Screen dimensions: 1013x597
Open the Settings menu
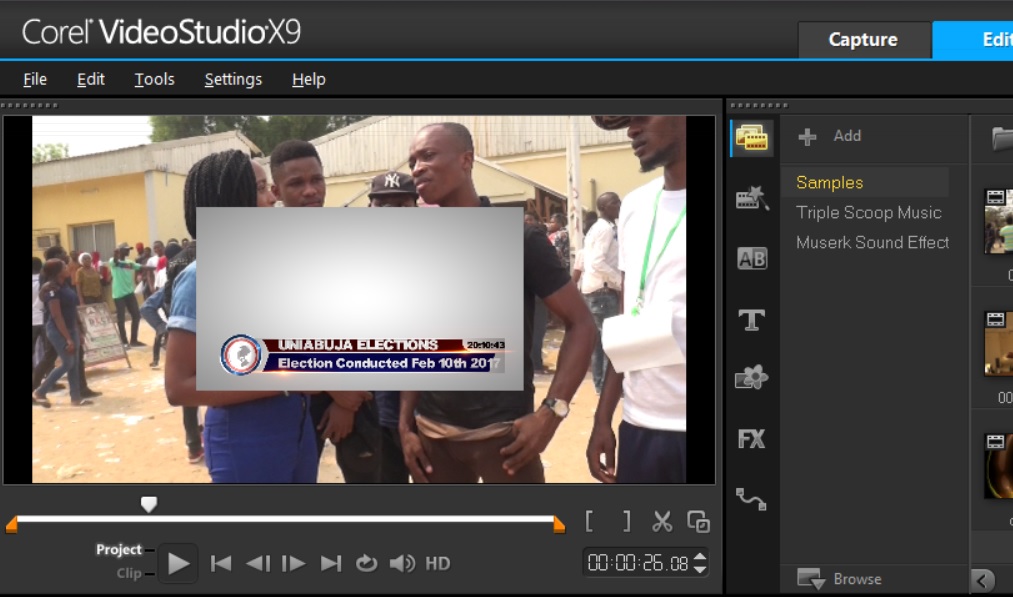pyautogui.click(x=233, y=79)
